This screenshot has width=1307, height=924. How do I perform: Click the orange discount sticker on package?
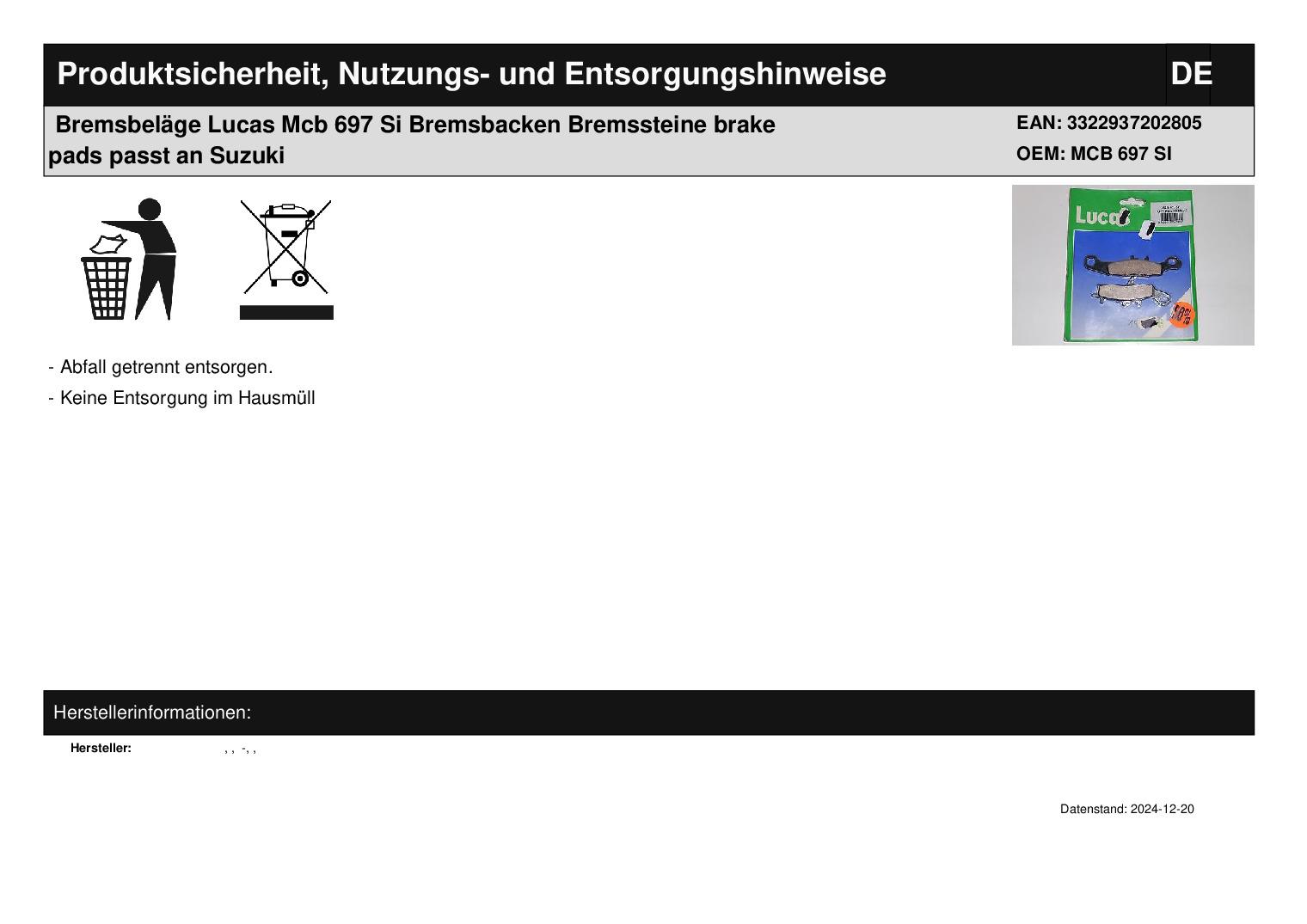(x=1181, y=315)
